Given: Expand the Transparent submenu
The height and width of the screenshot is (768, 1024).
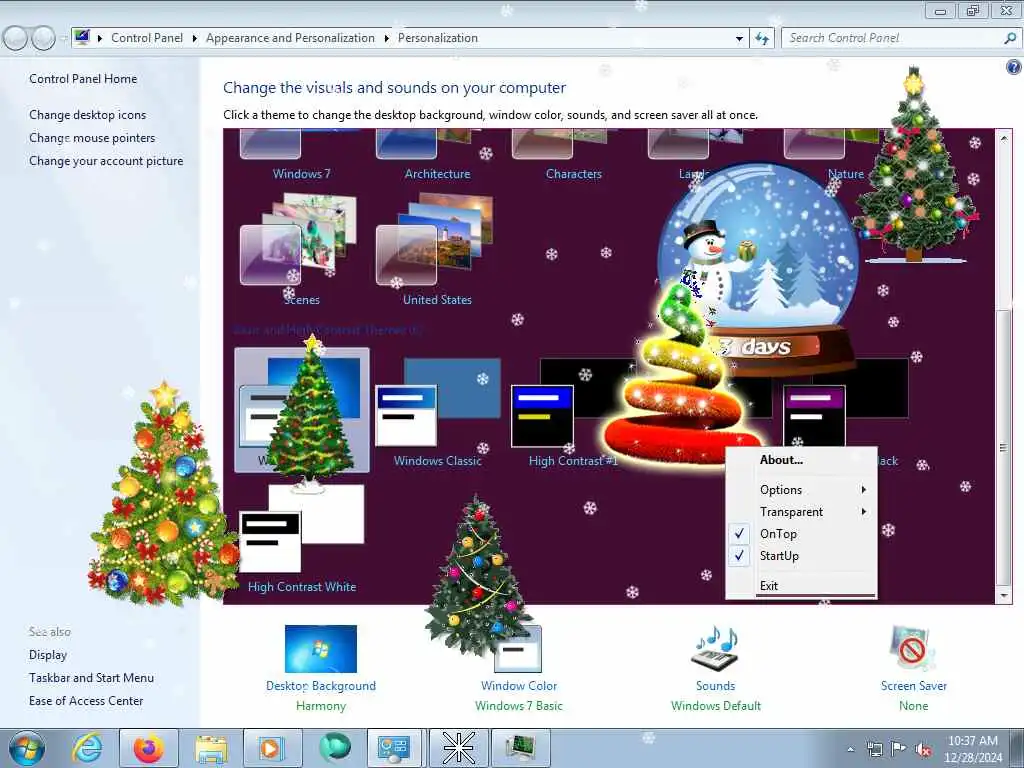Looking at the screenshot, I should click(801, 512).
